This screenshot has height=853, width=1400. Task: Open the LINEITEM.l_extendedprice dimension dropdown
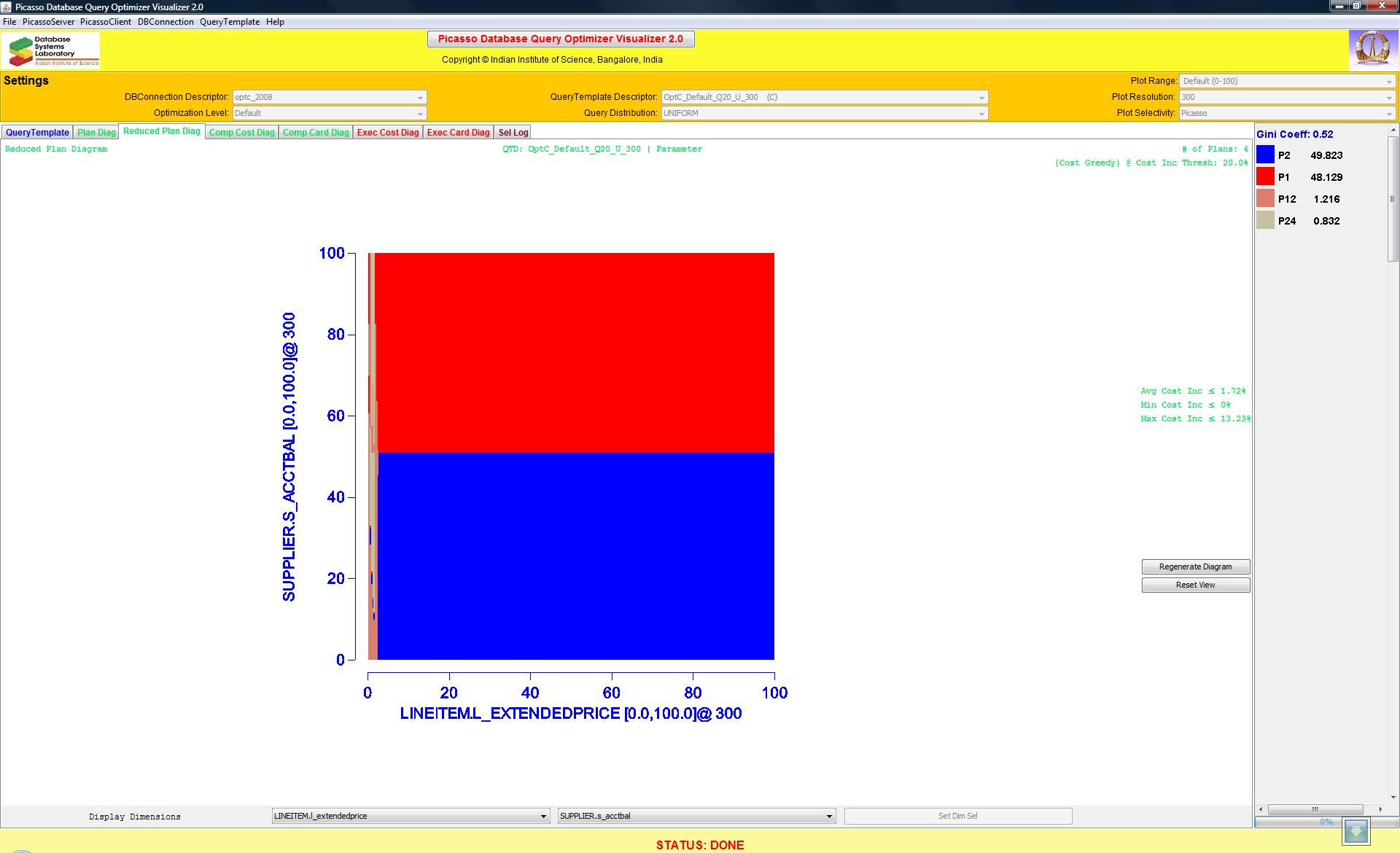[x=411, y=816]
